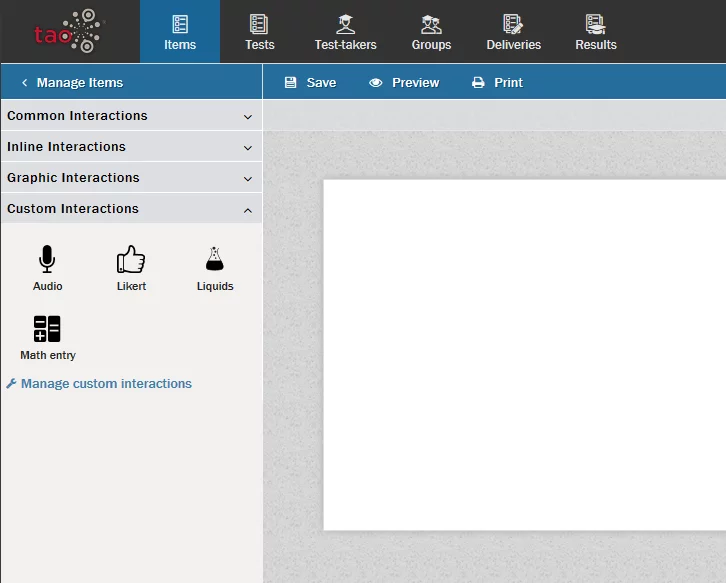
Task: Open the Deliveries tab
Action: tap(514, 32)
